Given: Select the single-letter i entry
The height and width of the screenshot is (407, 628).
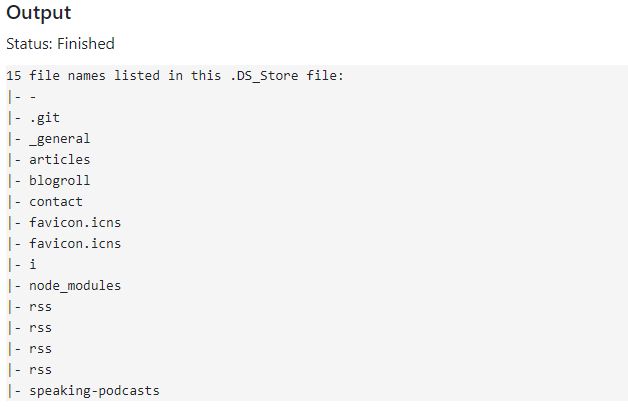Looking at the screenshot, I should (33, 265).
